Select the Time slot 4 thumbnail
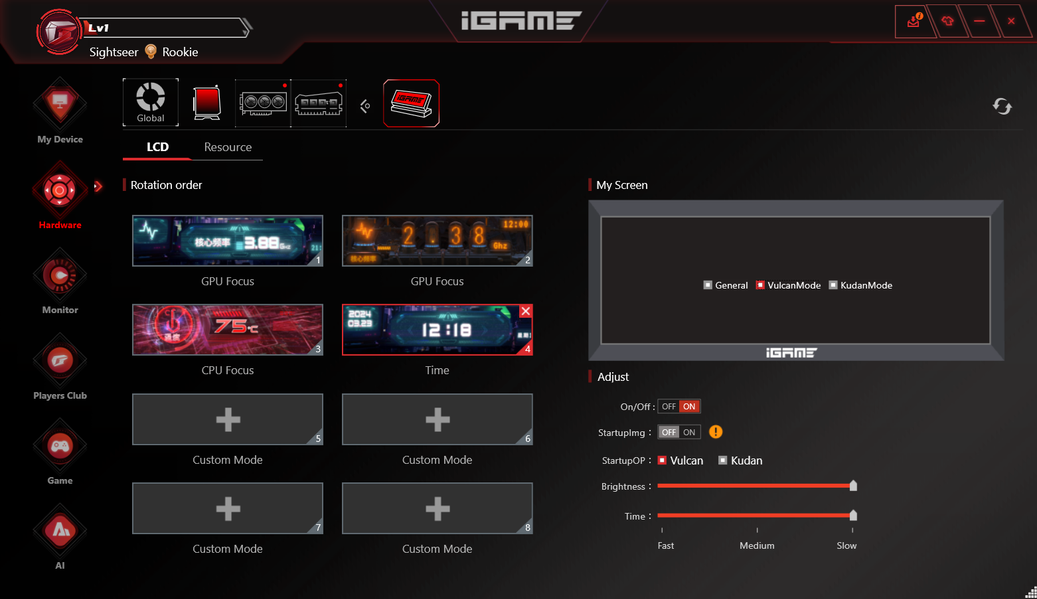 tap(437, 330)
